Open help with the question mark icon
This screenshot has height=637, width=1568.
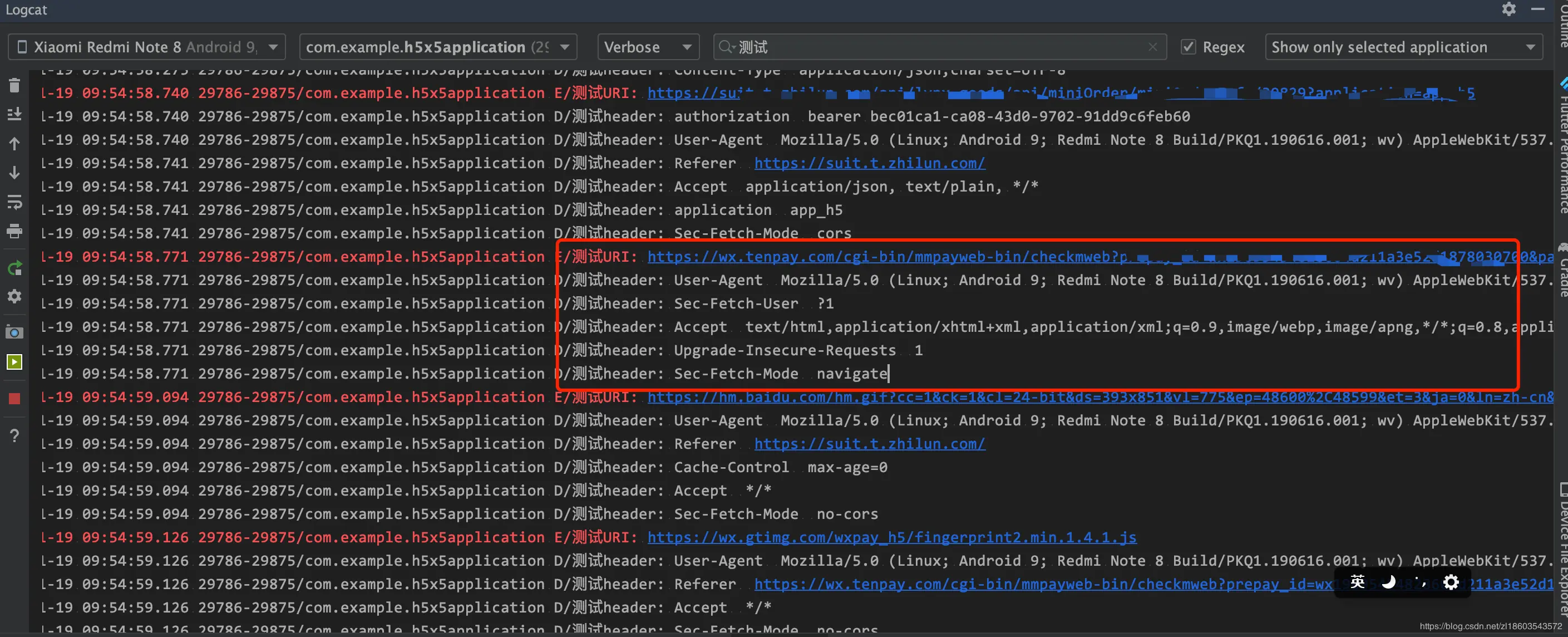[x=14, y=435]
